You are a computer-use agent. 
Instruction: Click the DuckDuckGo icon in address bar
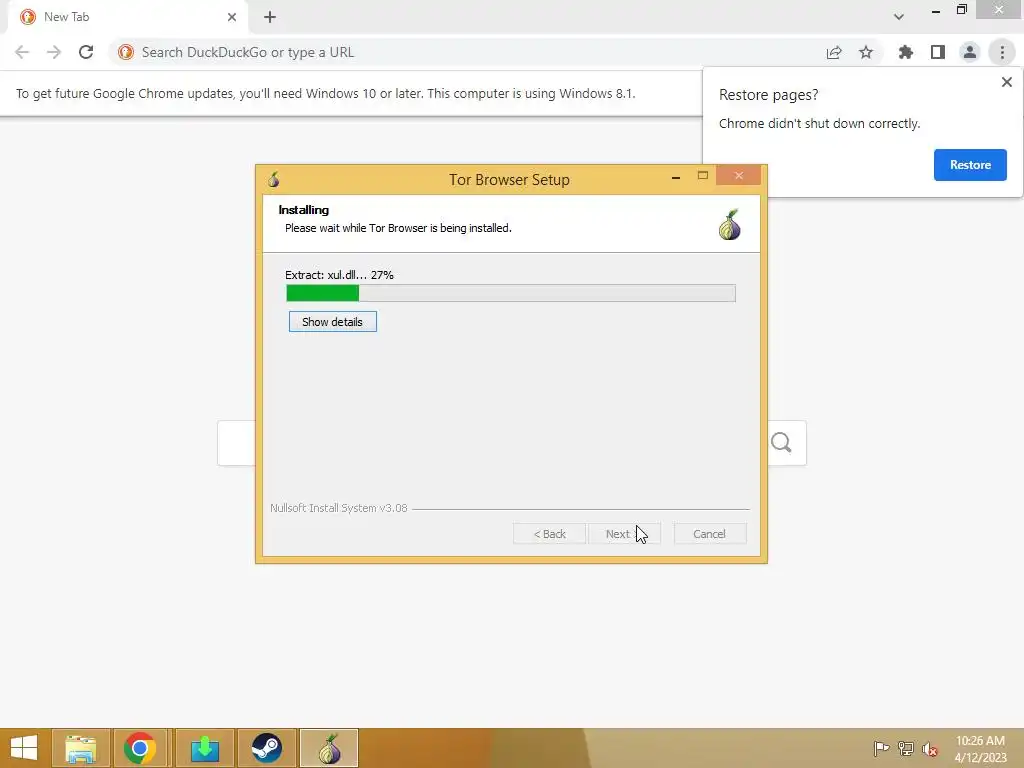tap(126, 52)
